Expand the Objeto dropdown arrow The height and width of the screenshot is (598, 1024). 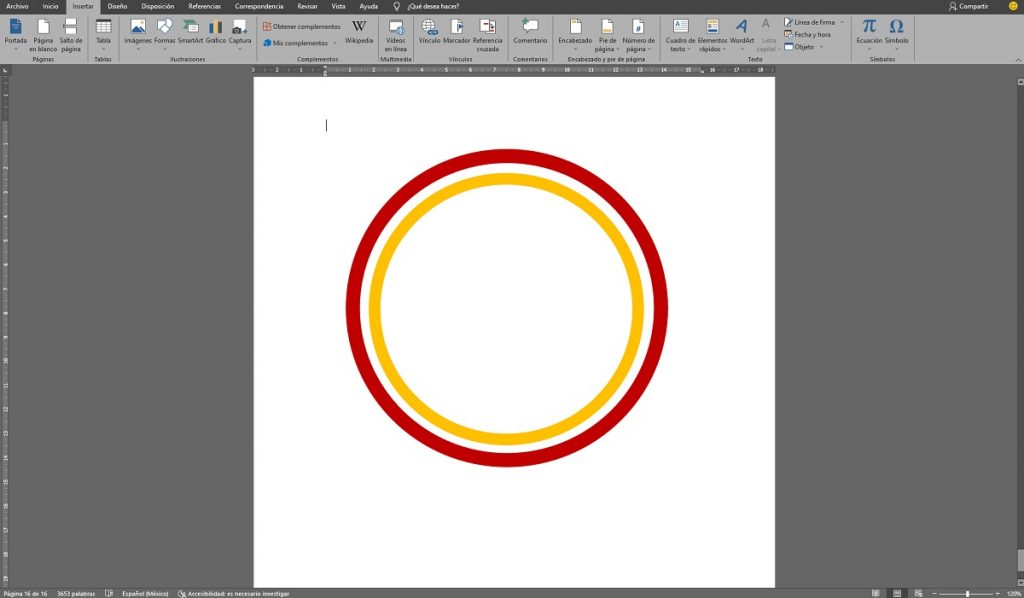point(820,47)
